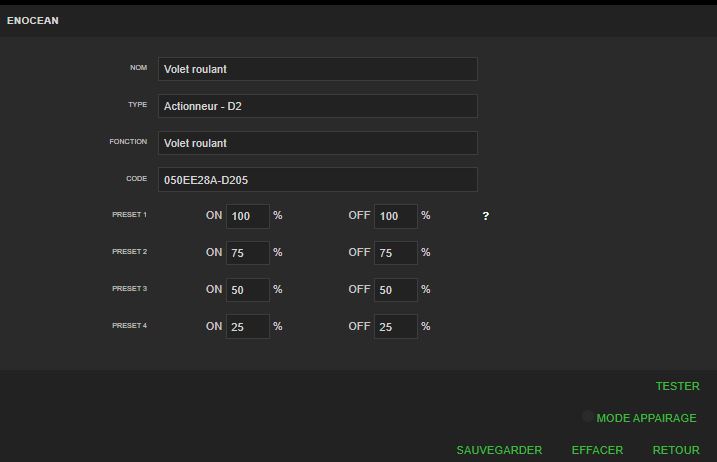Image resolution: width=717 pixels, height=462 pixels.
Task: Click the Preset 3 ON value box
Action: (247, 290)
